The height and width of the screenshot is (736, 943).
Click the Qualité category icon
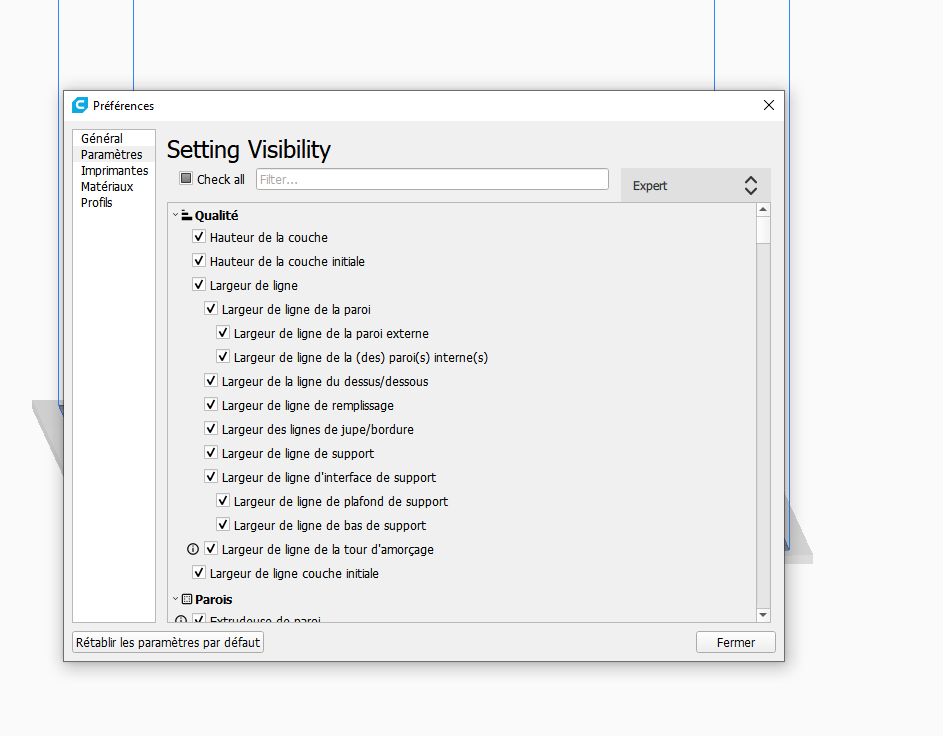(186, 215)
